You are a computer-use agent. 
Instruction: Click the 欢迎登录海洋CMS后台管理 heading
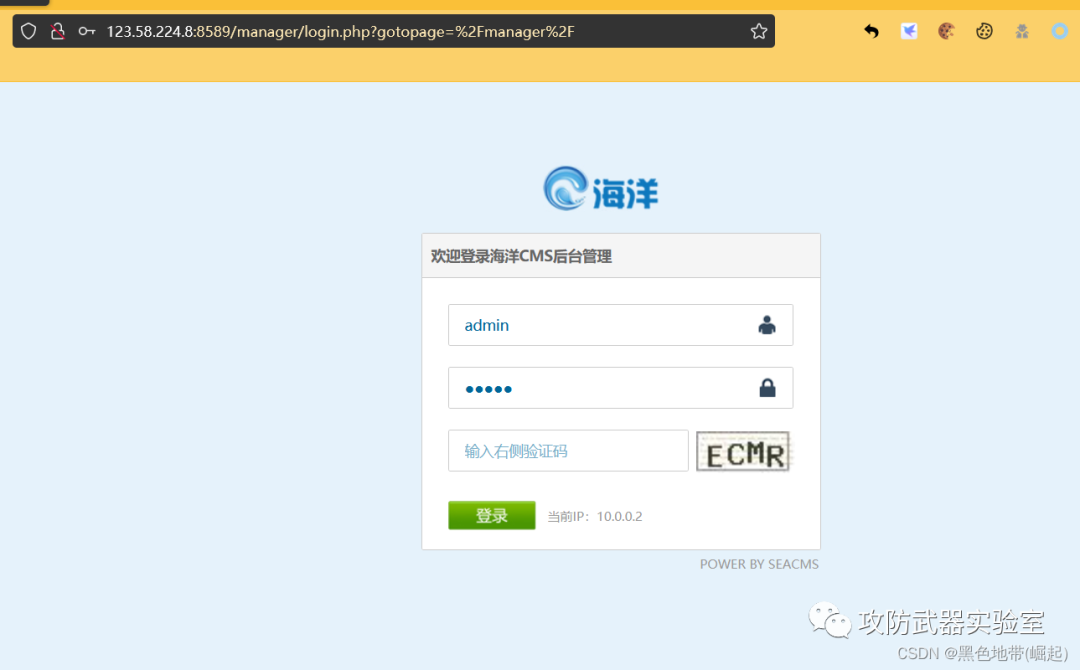point(521,257)
